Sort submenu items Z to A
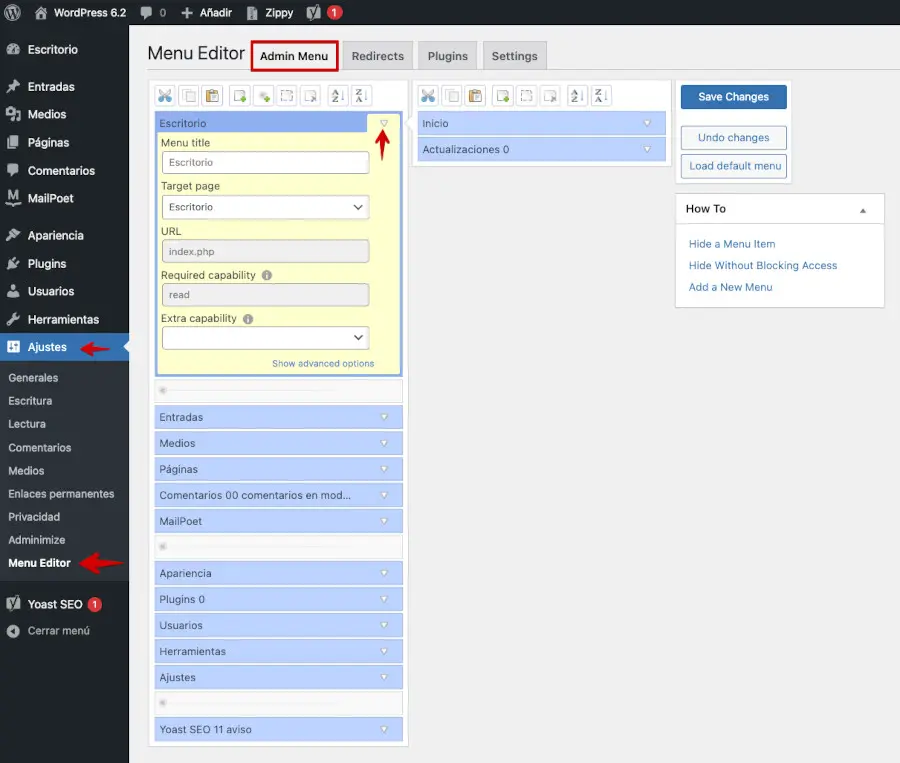Screen dimensions: 900x763 point(601,96)
